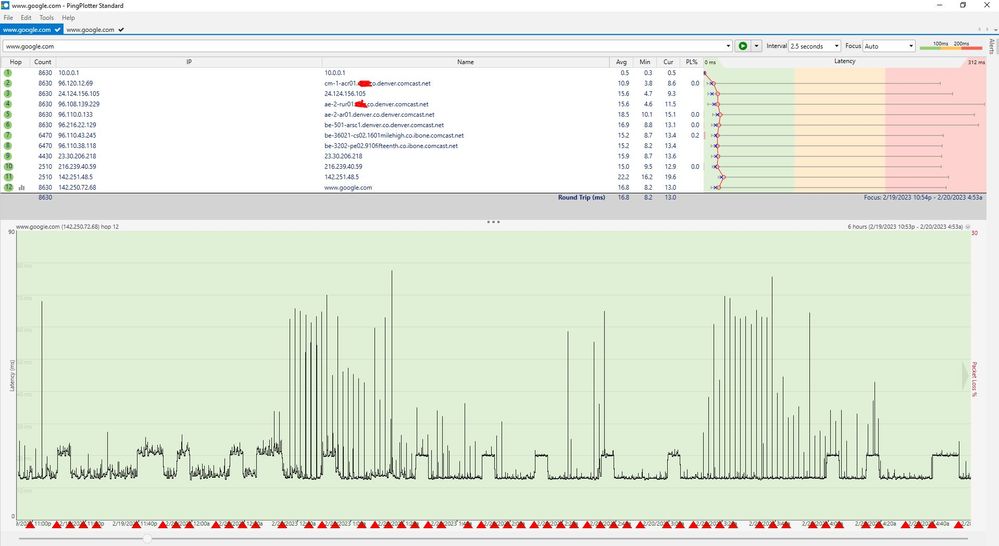Sort by the Hop column header

pos(16,62)
